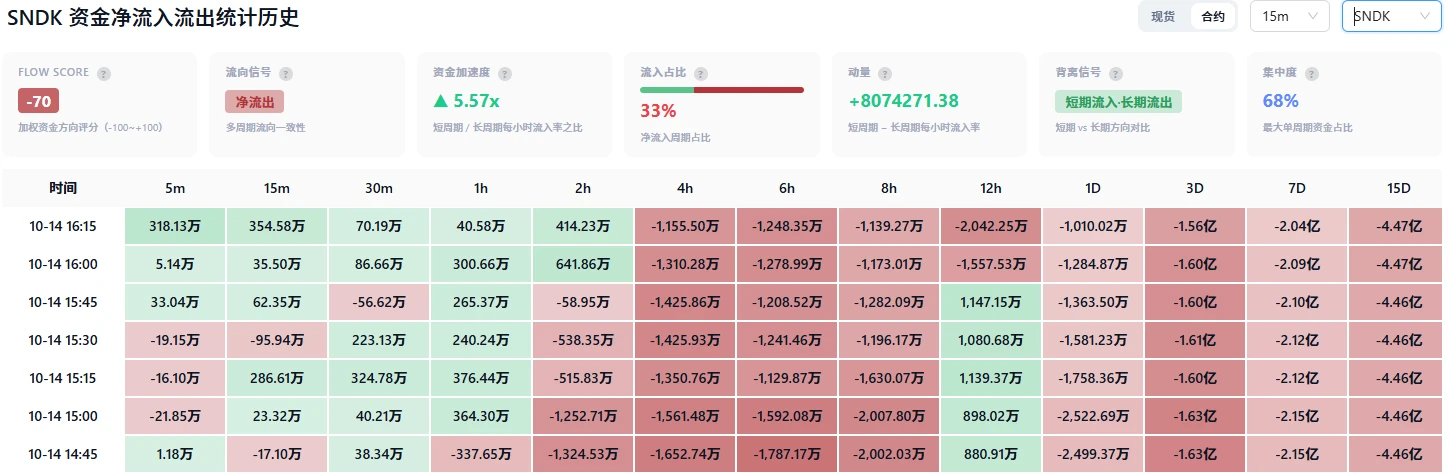The image size is (1448, 474).
Task: Select the -2.04亿 cell
Action: (1297, 226)
